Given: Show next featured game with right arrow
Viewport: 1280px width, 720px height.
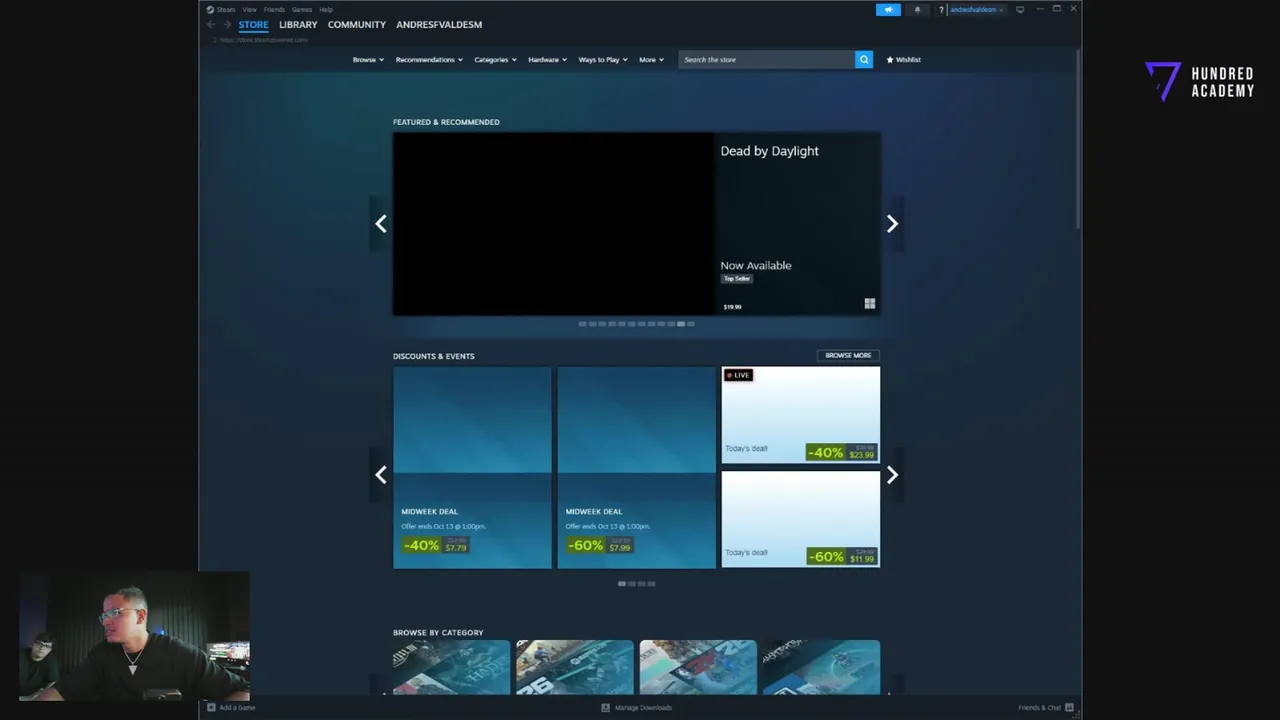Looking at the screenshot, I should 892,224.
